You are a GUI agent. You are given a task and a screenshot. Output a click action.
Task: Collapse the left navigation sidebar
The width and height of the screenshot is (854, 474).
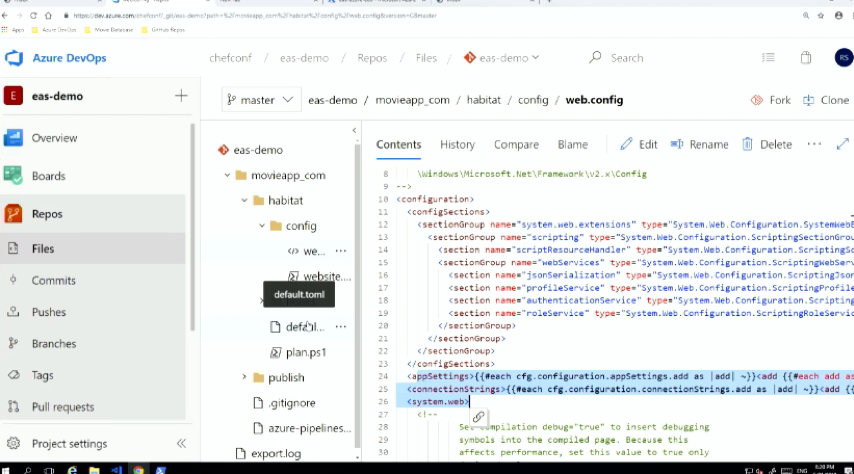click(x=181, y=443)
